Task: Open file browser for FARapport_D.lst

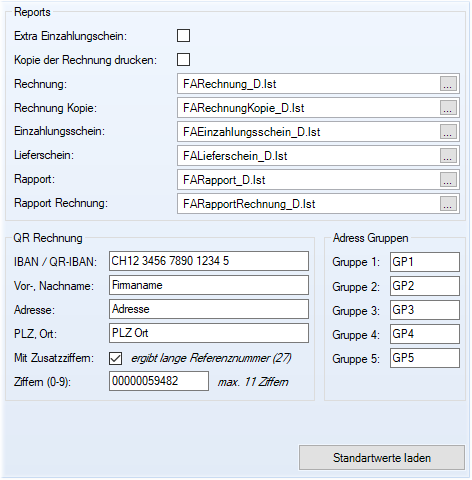Action: [x=448, y=180]
